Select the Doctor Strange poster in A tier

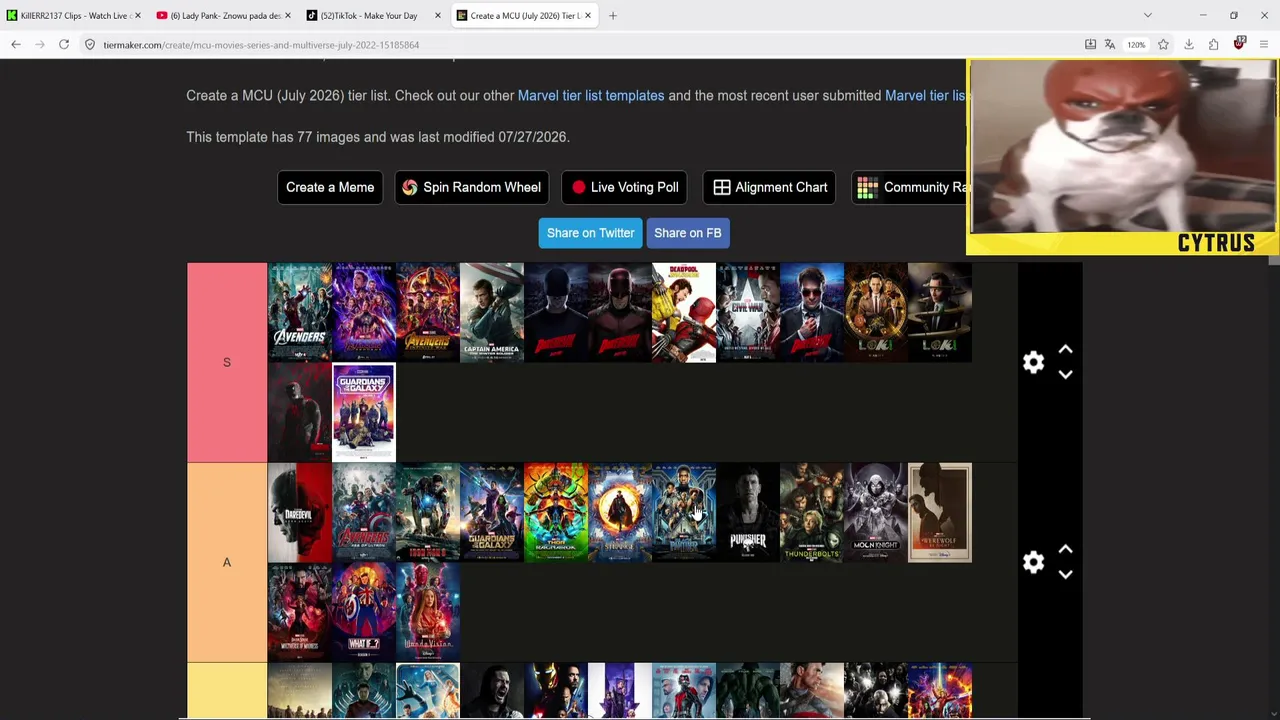tap(620, 512)
